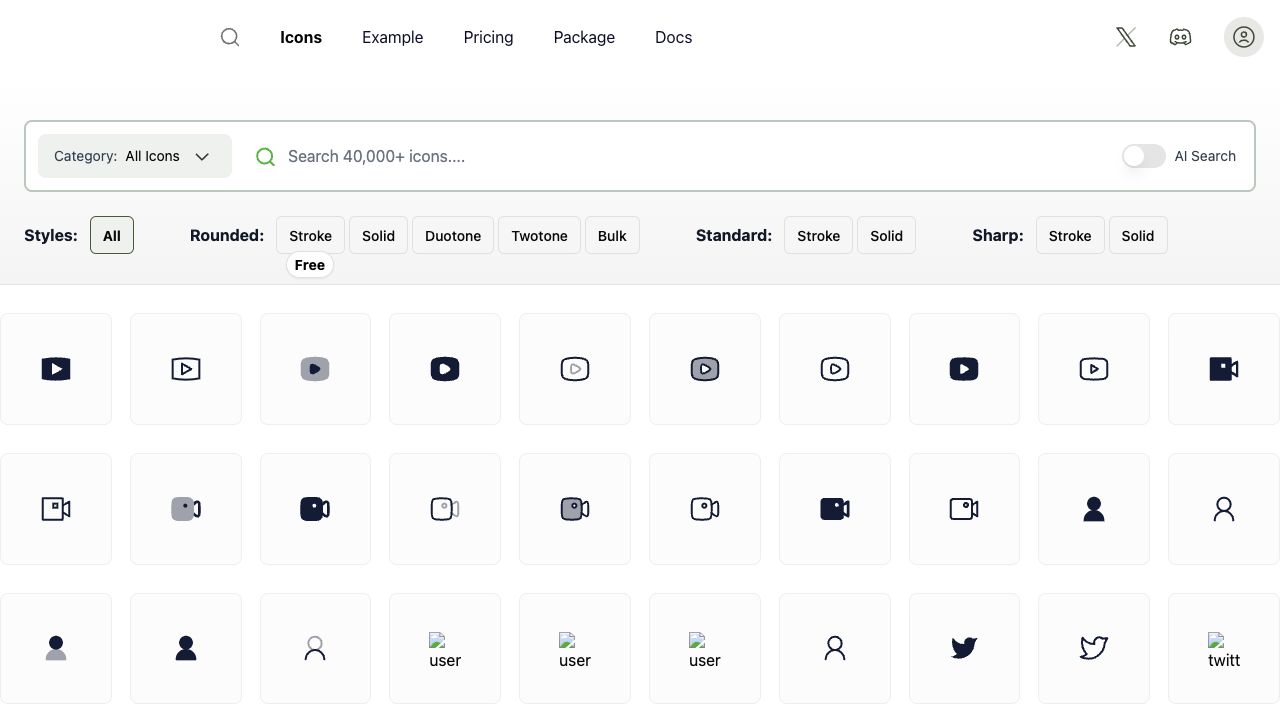Select the All styles filter
The height and width of the screenshot is (720, 1280).
click(x=112, y=236)
